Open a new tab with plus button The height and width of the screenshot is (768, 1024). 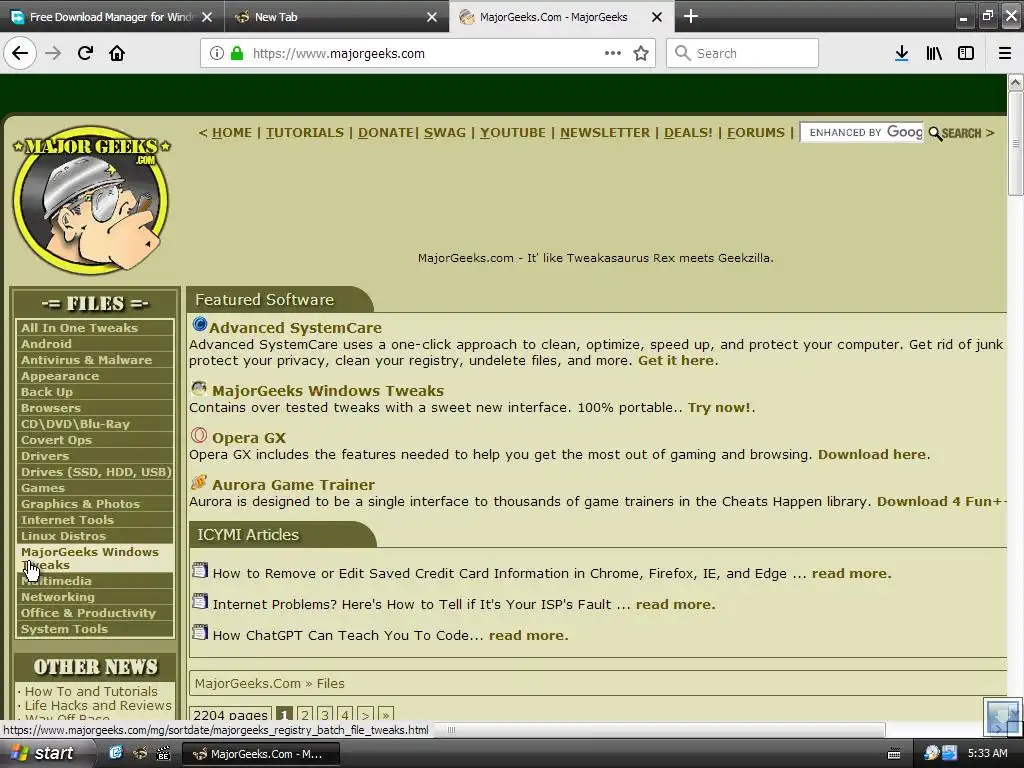coord(690,16)
